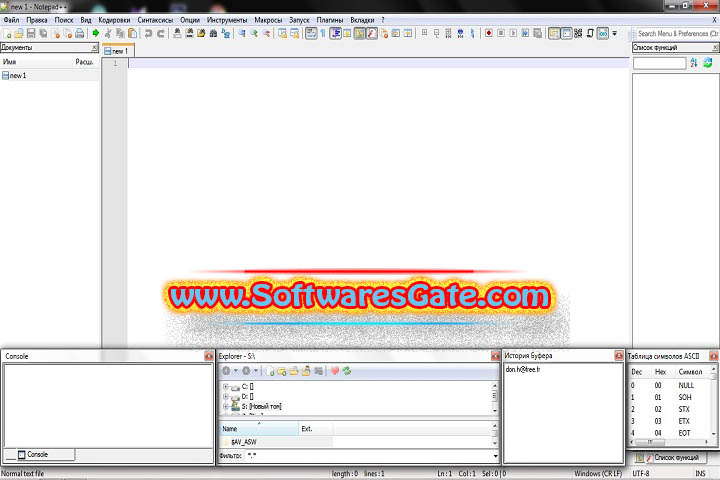Click the Print toolbar icon
720x480 pixels.
click(79, 34)
